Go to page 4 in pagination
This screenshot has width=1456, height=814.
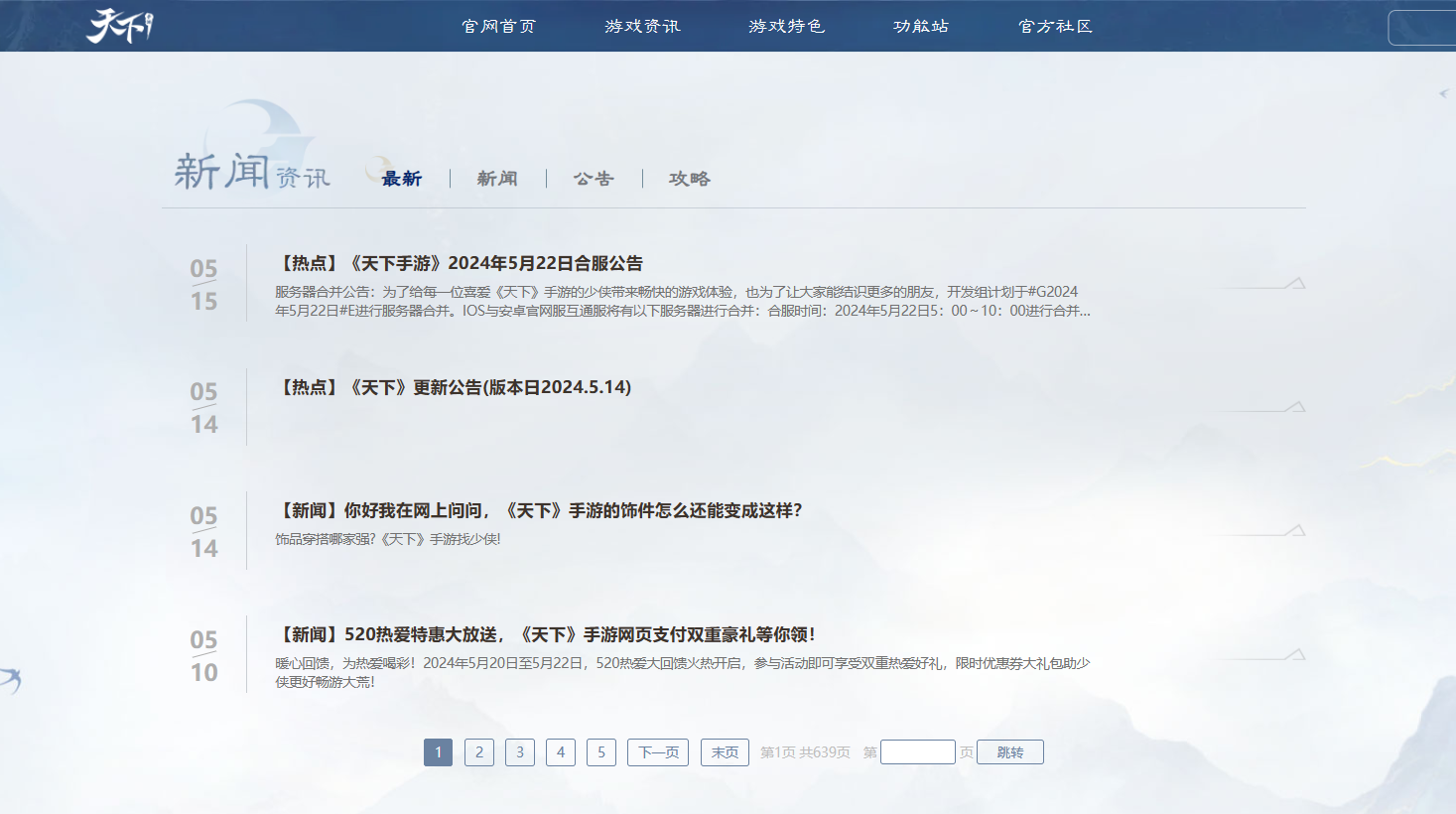[x=561, y=752]
